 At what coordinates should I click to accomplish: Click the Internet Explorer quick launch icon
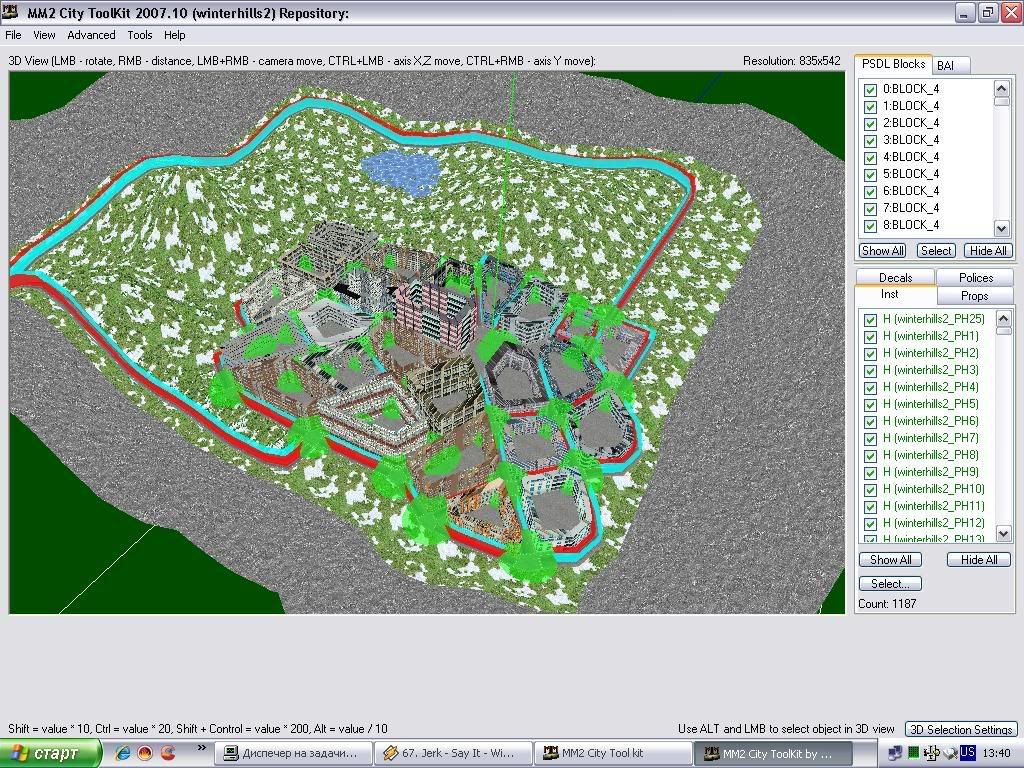tap(122, 753)
